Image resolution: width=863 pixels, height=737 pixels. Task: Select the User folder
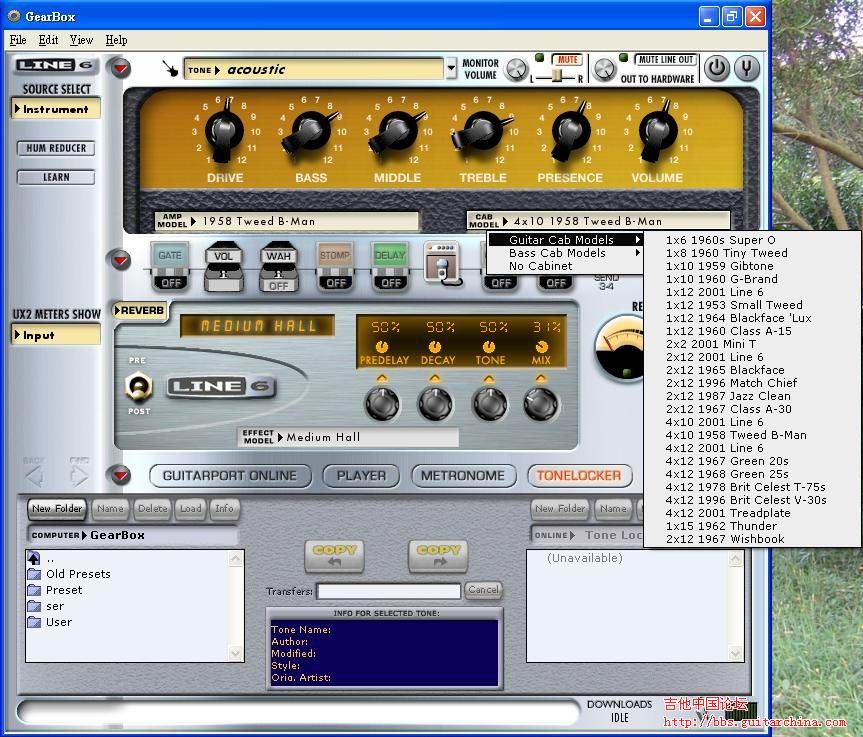point(50,622)
